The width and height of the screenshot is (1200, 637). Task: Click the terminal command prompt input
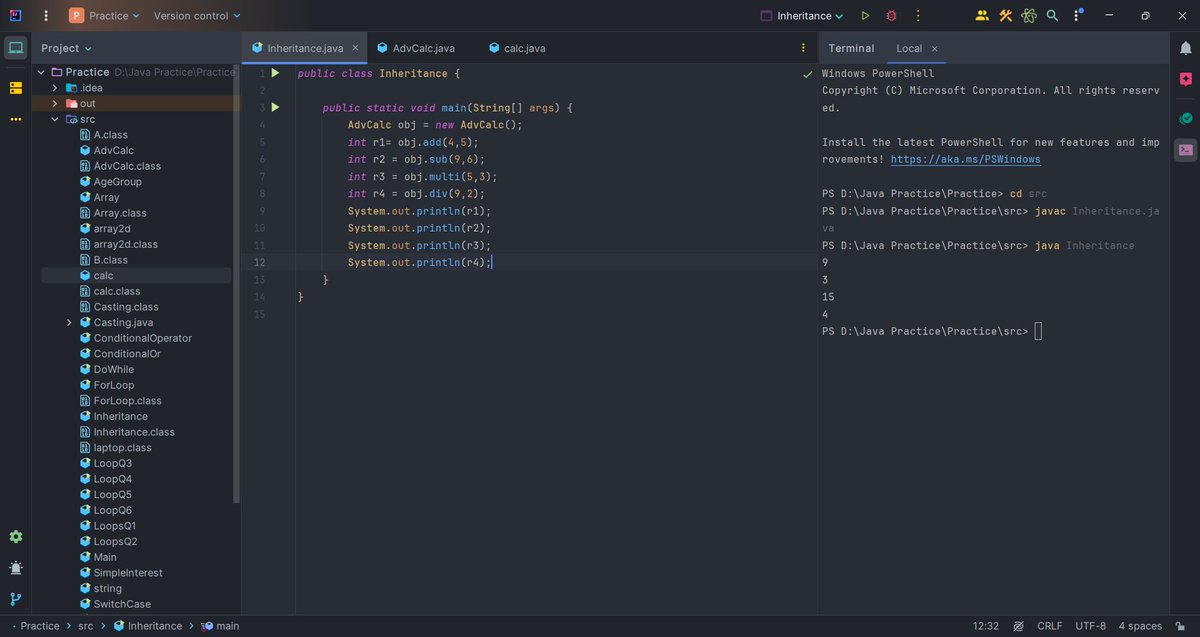coord(1038,331)
